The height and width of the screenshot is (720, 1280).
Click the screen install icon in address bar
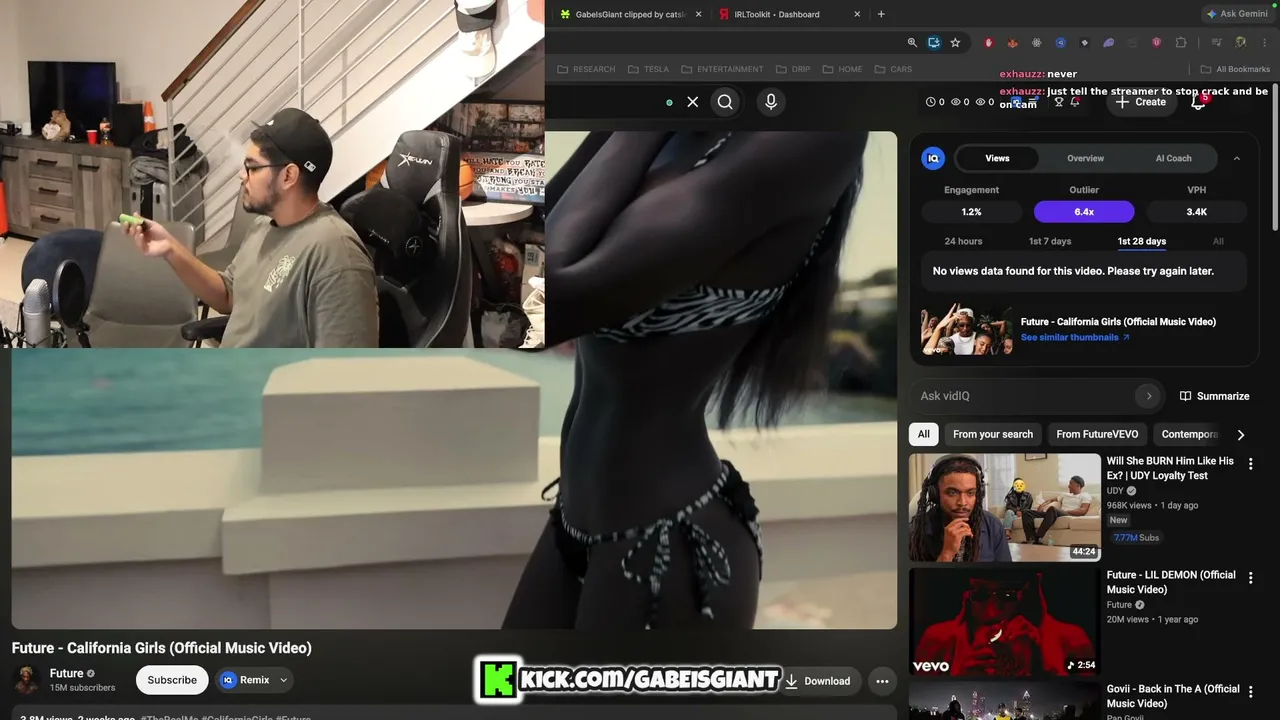coord(934,43)
